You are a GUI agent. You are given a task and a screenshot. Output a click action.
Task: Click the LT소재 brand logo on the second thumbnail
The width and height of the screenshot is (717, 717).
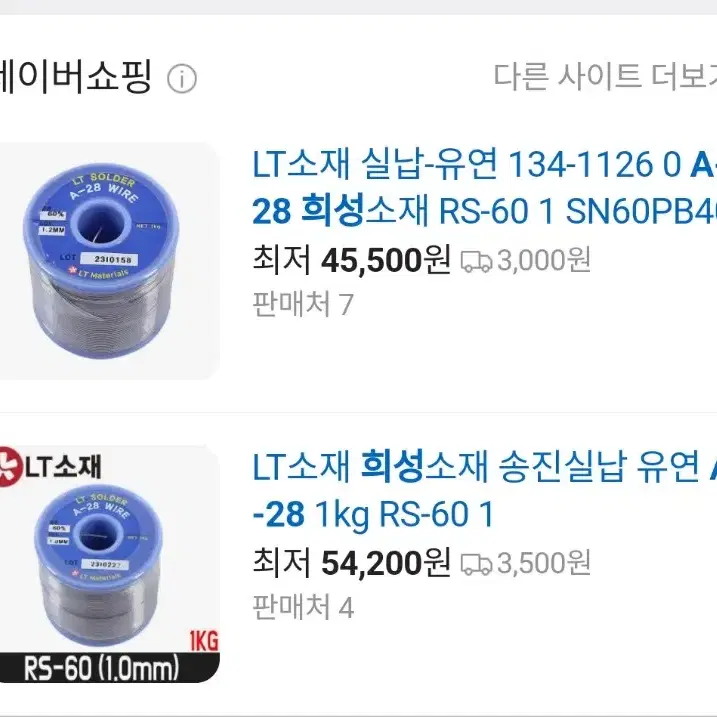point(50,466)
